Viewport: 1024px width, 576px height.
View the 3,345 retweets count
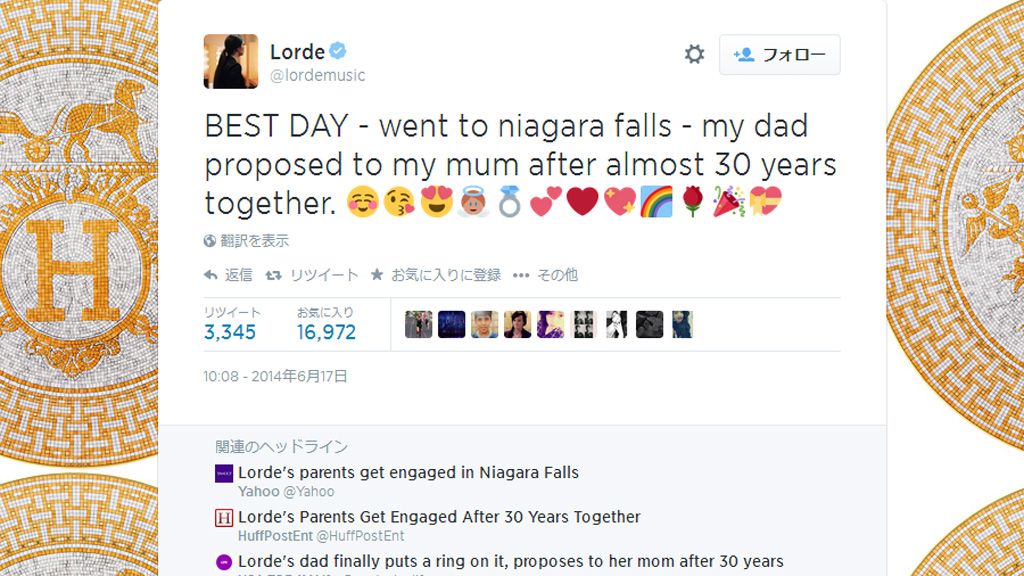[230, 332]
